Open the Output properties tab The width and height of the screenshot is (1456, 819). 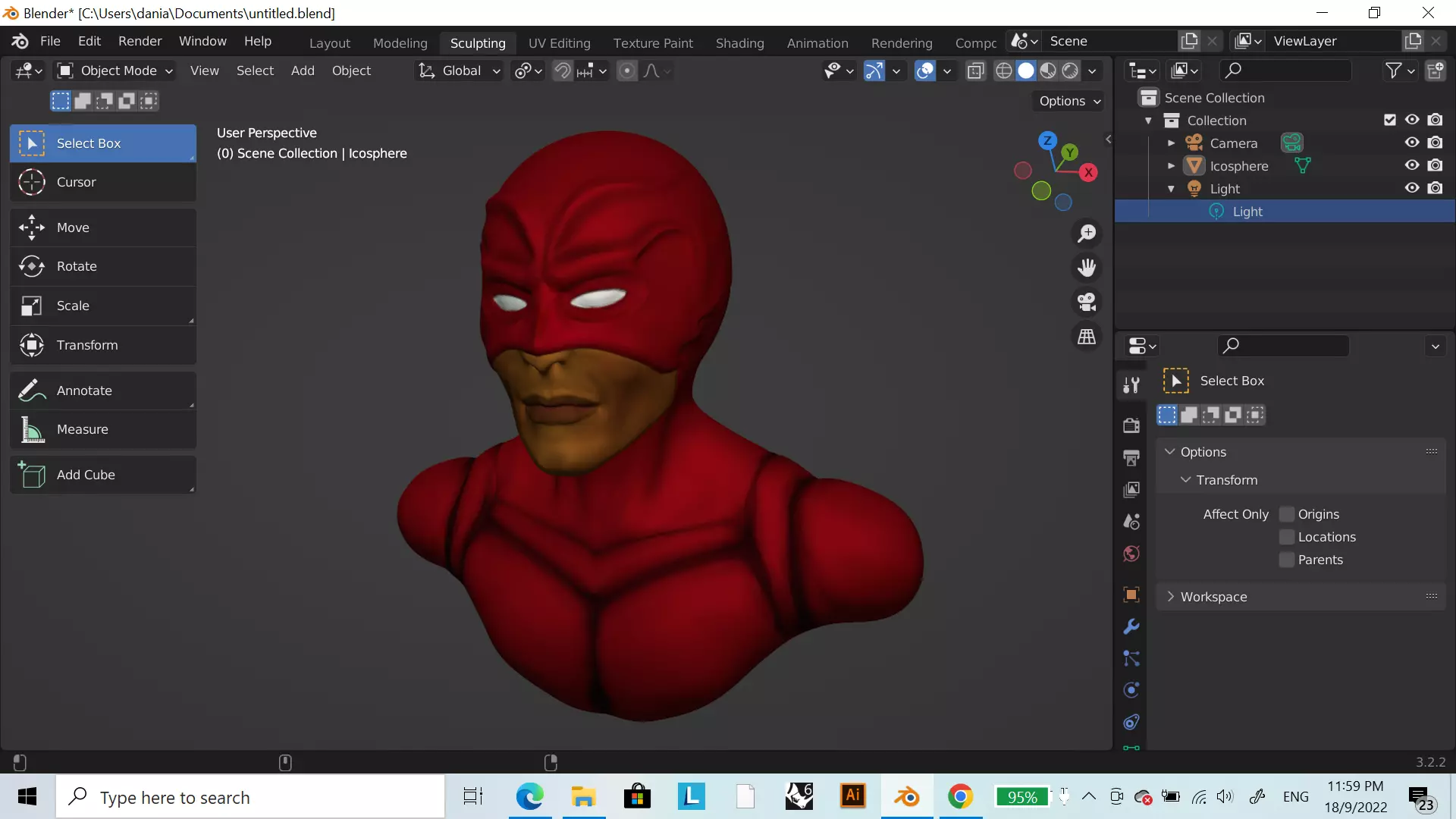(1131, 457)
